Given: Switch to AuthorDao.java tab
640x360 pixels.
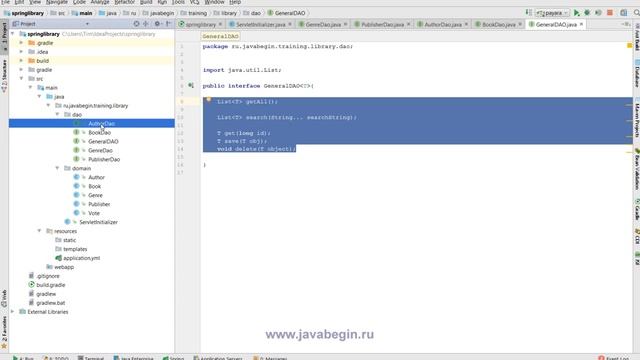Looking at the screenshot, I should 442,24.
